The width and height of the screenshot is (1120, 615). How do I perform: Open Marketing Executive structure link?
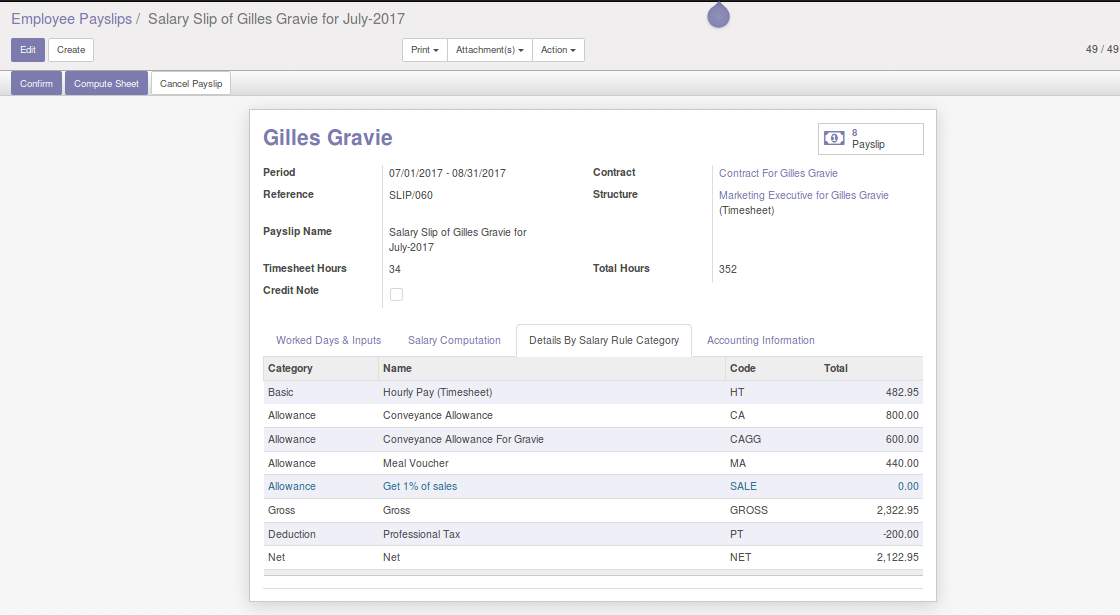click(803, 195)
